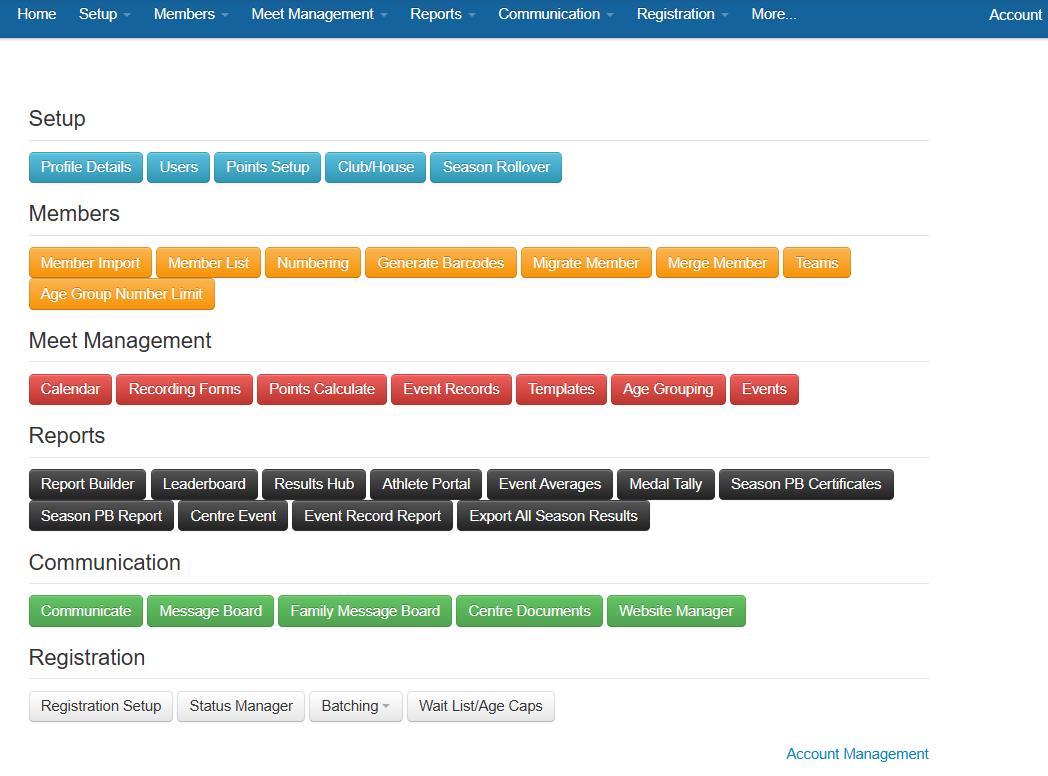The width and height of the screenshot is (1048, 776).
Task: Click Account in the top right corner
Action: (1015, 14)
